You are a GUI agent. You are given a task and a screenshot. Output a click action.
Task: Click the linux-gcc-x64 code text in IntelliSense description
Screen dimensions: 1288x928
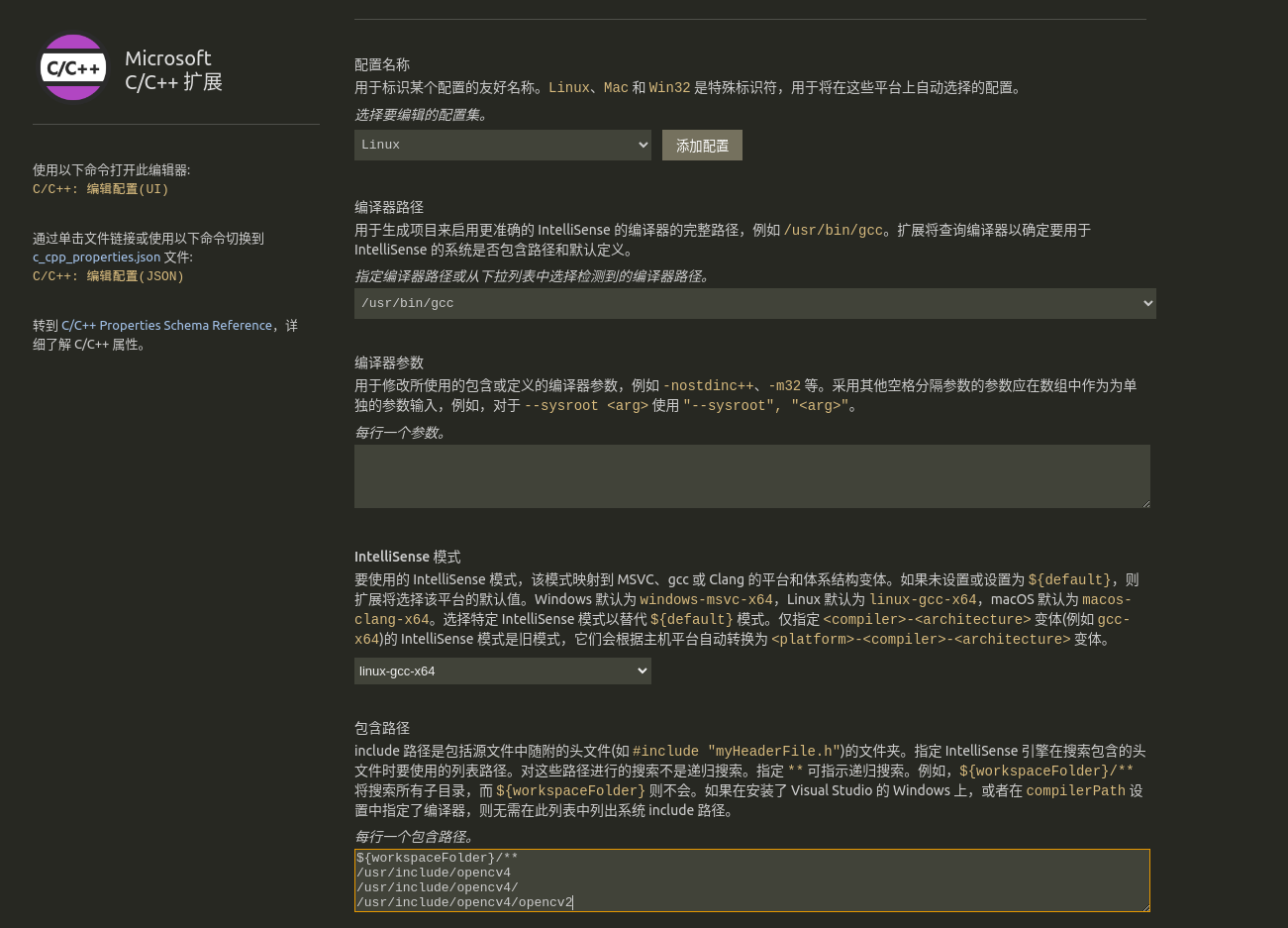[923, 599]
